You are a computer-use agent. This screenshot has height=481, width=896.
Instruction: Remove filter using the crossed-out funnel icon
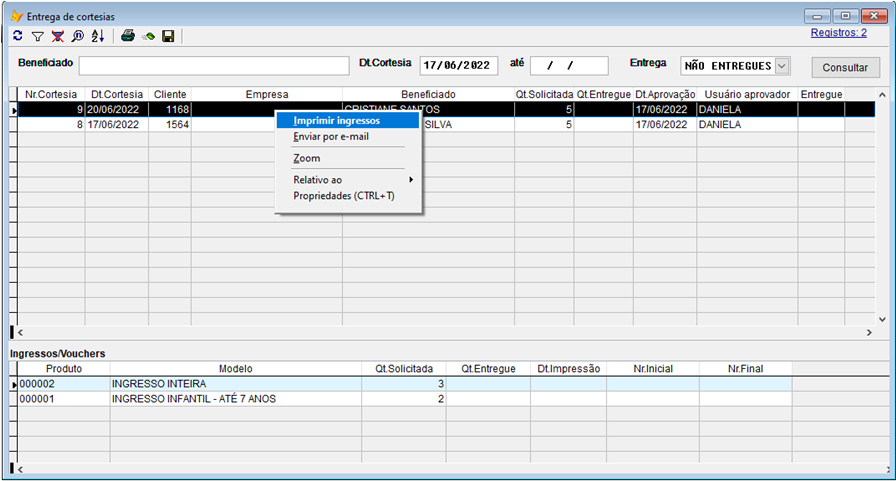pos(57,36)
